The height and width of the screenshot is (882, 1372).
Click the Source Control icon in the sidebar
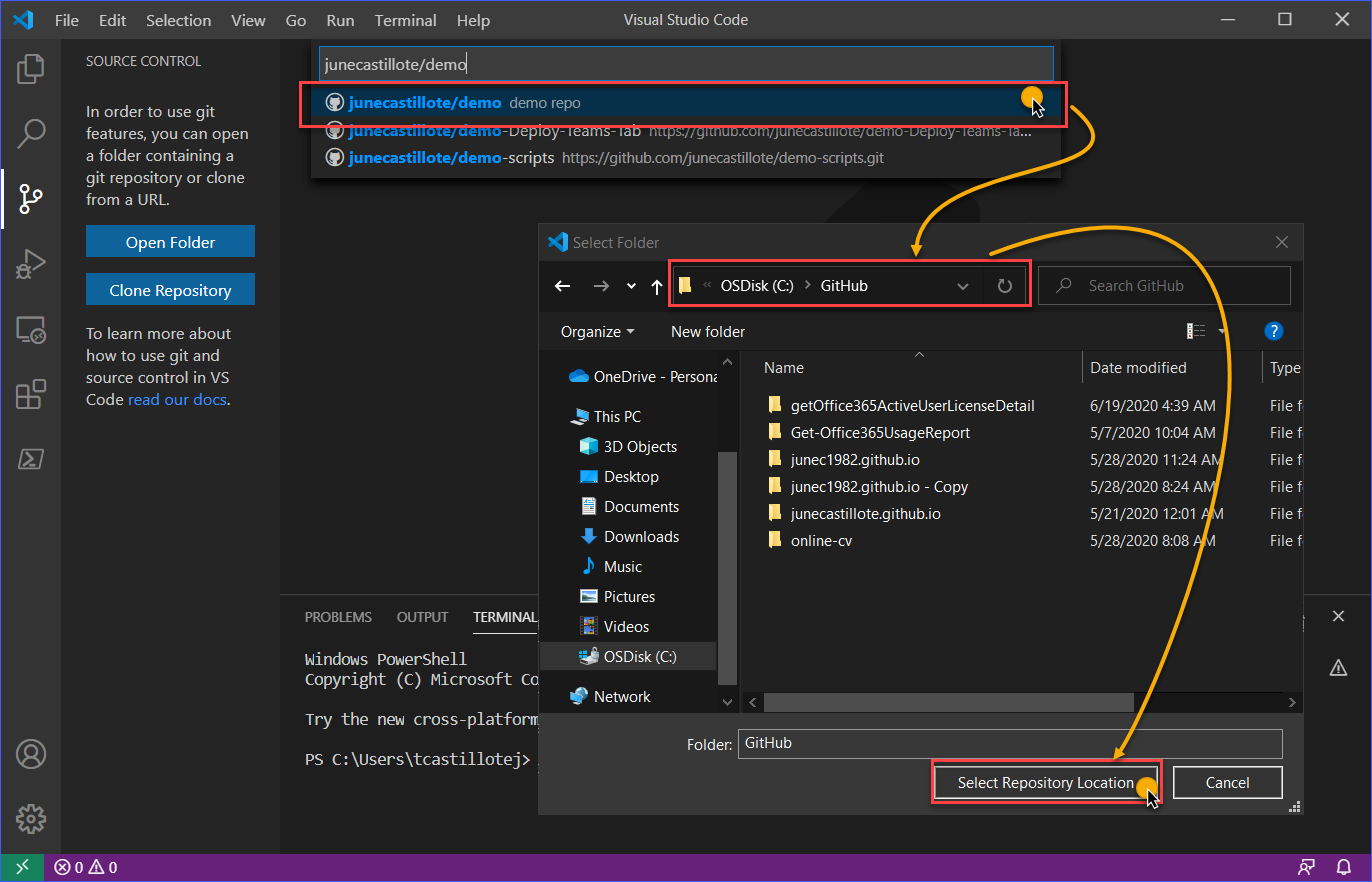click(30, 198)
